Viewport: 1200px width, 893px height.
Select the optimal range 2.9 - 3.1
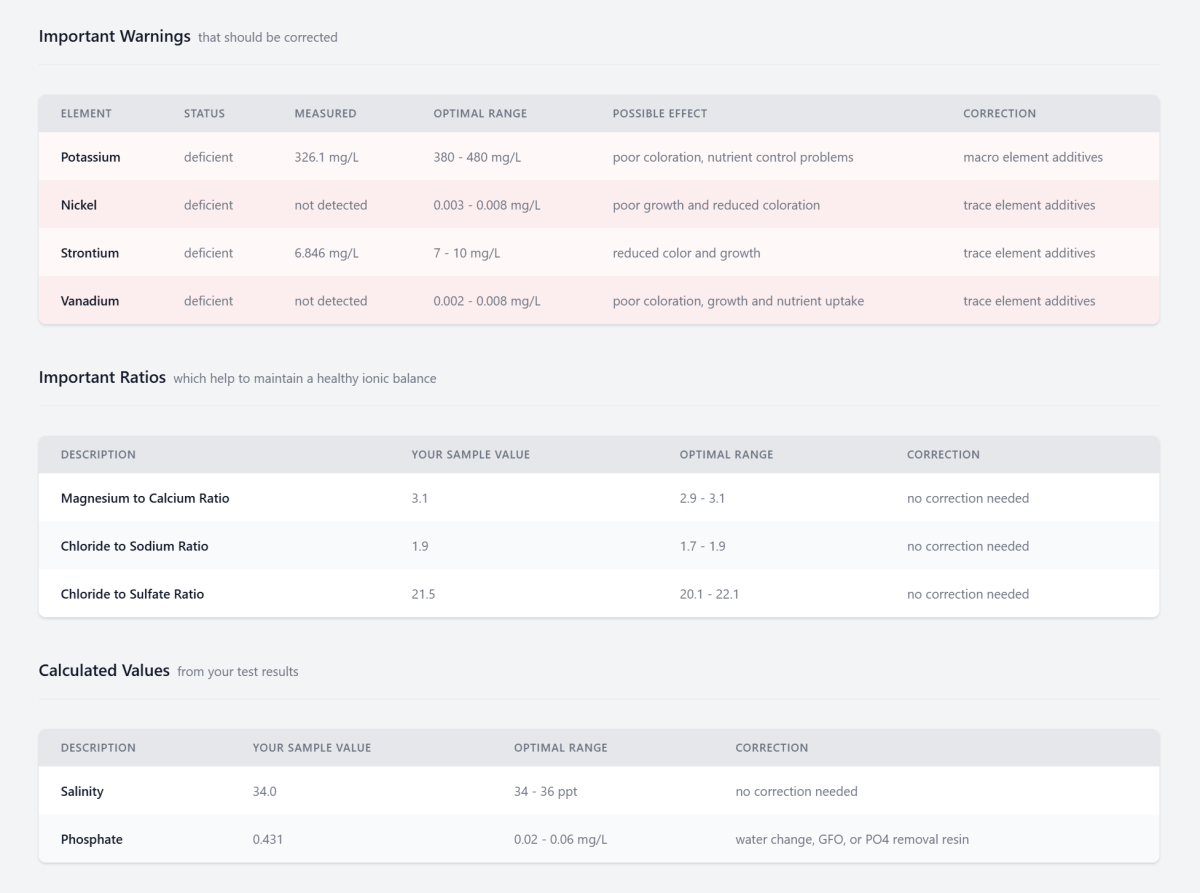coord(702,498)
